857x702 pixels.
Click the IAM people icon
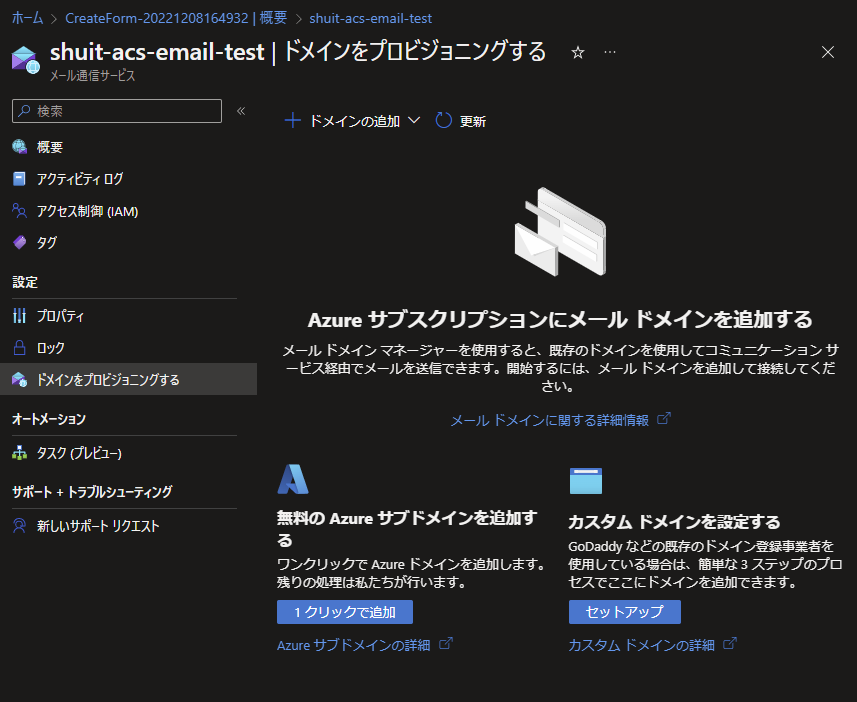click(20, 211)
